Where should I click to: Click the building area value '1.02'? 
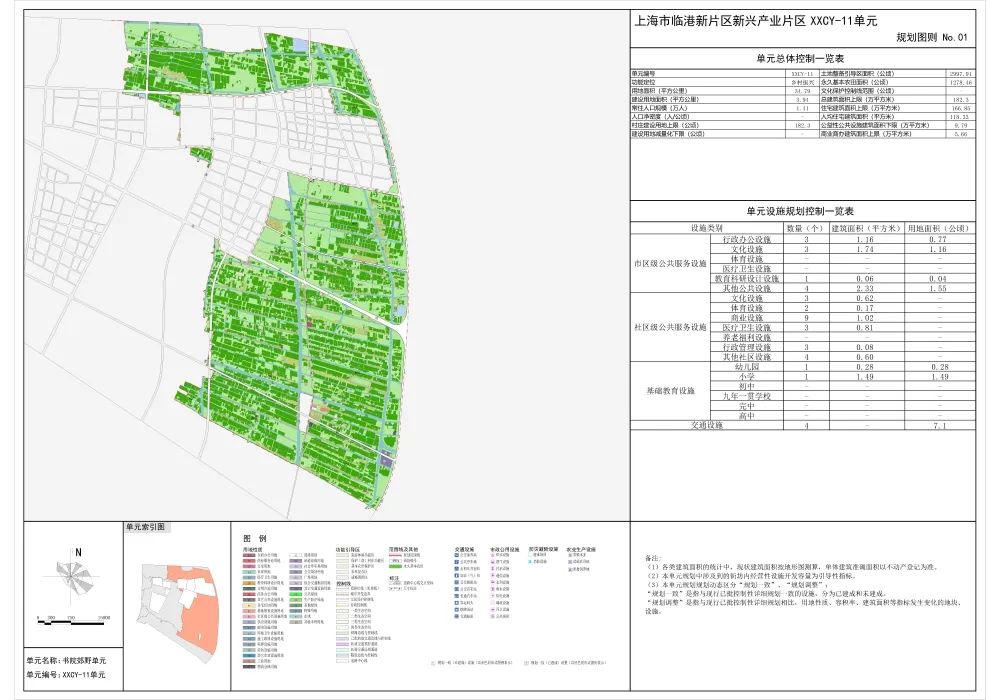click(x=865, y=317)
